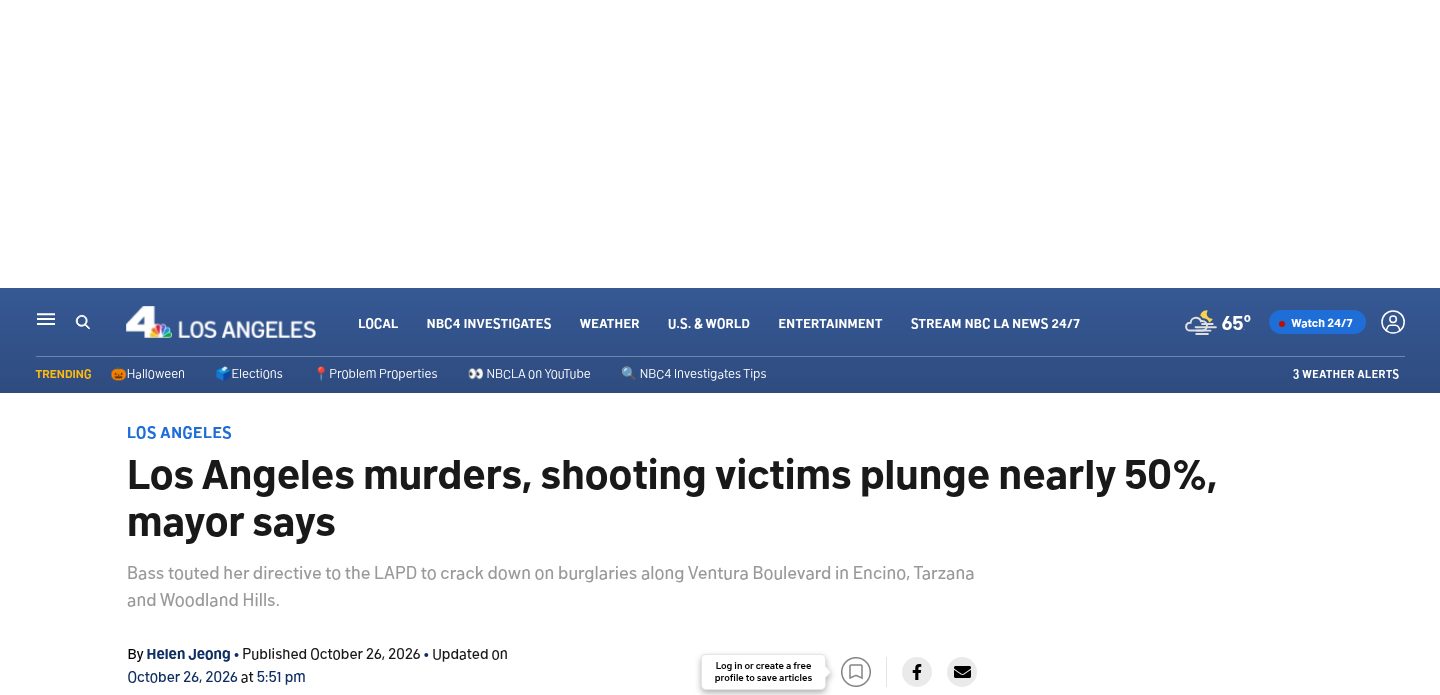Click the Trending label
This screenshot has height=695, width=1440.
click(x=63, y=374)
